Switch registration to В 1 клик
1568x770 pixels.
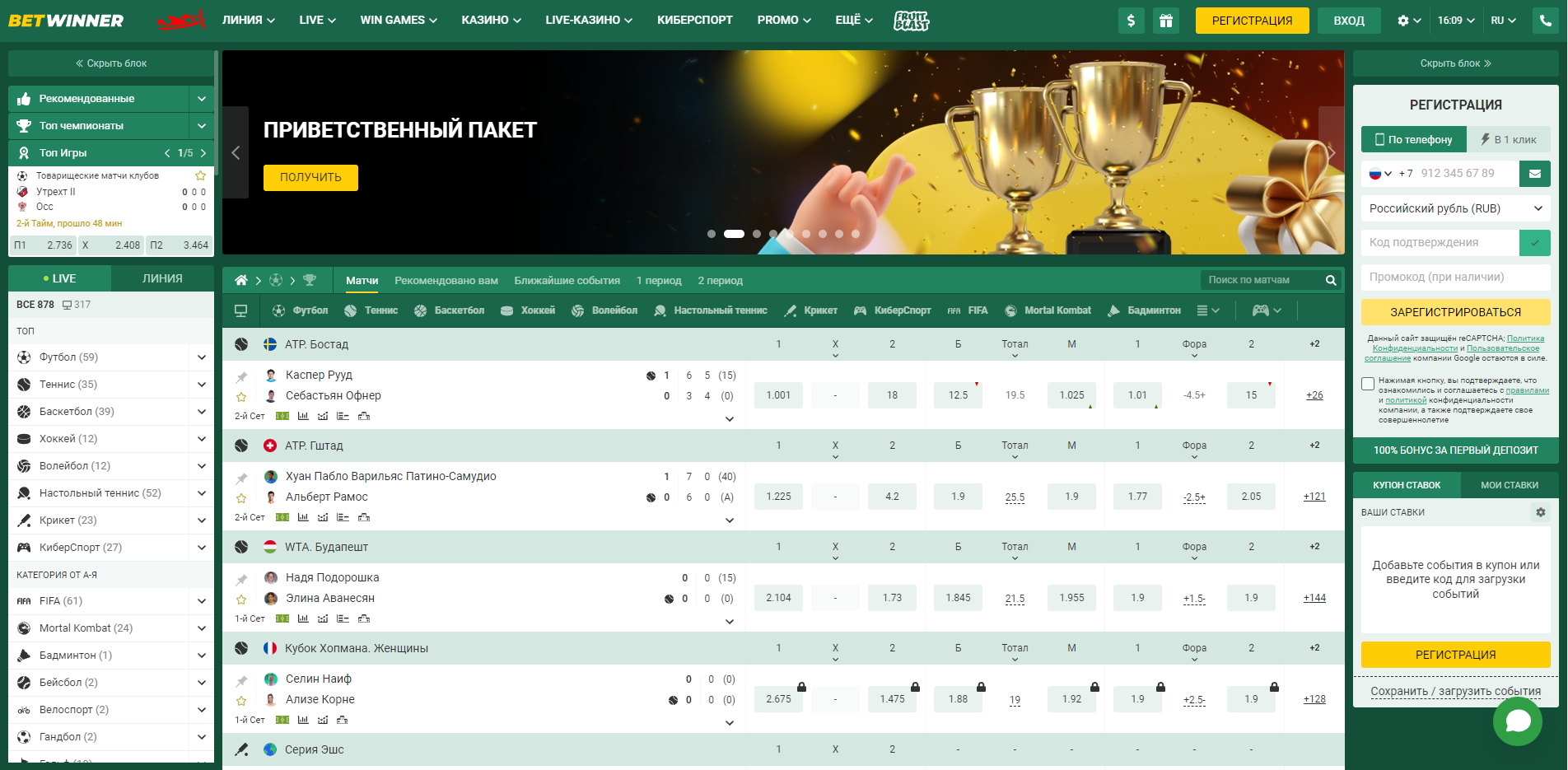pyautogui.click(x=1509, y=139)
